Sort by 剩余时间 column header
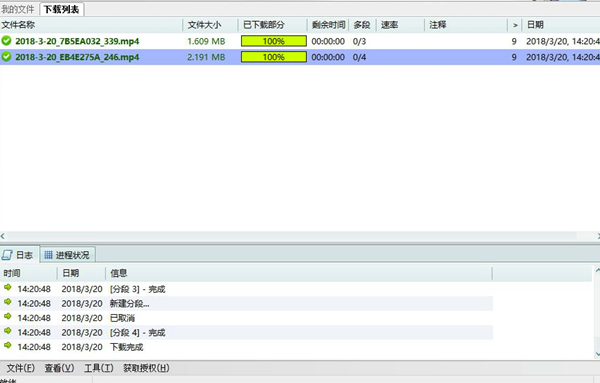600x383 pixels. click(x=328, y=25)
